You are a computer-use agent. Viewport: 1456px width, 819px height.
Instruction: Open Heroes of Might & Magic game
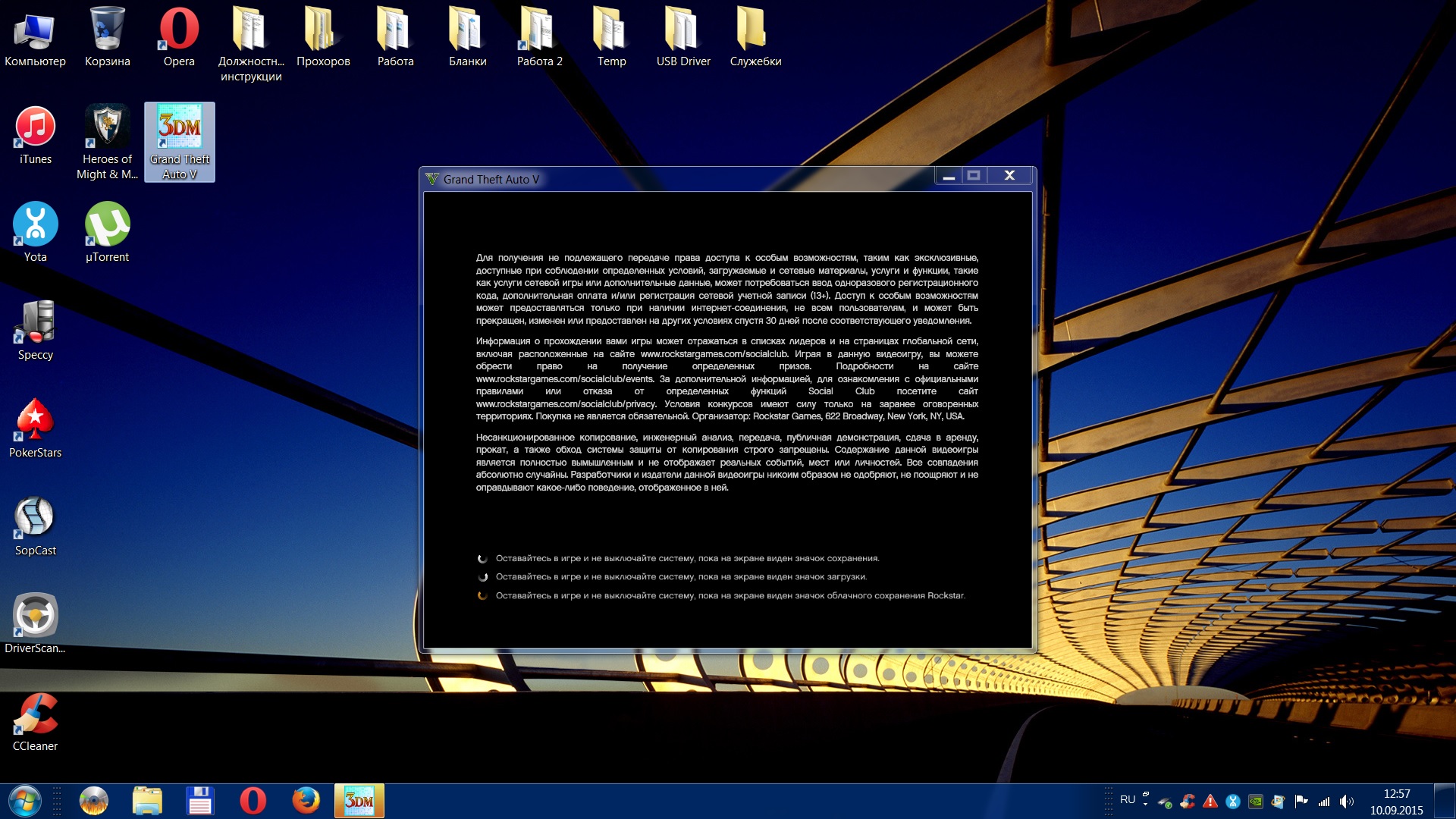tap(107, 128)
